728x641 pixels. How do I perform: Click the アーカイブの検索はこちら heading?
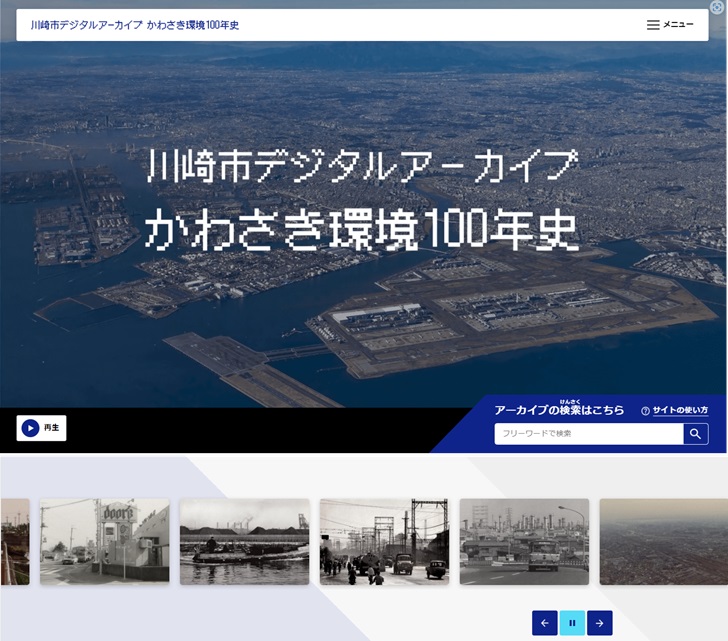[x=559, y=410]
